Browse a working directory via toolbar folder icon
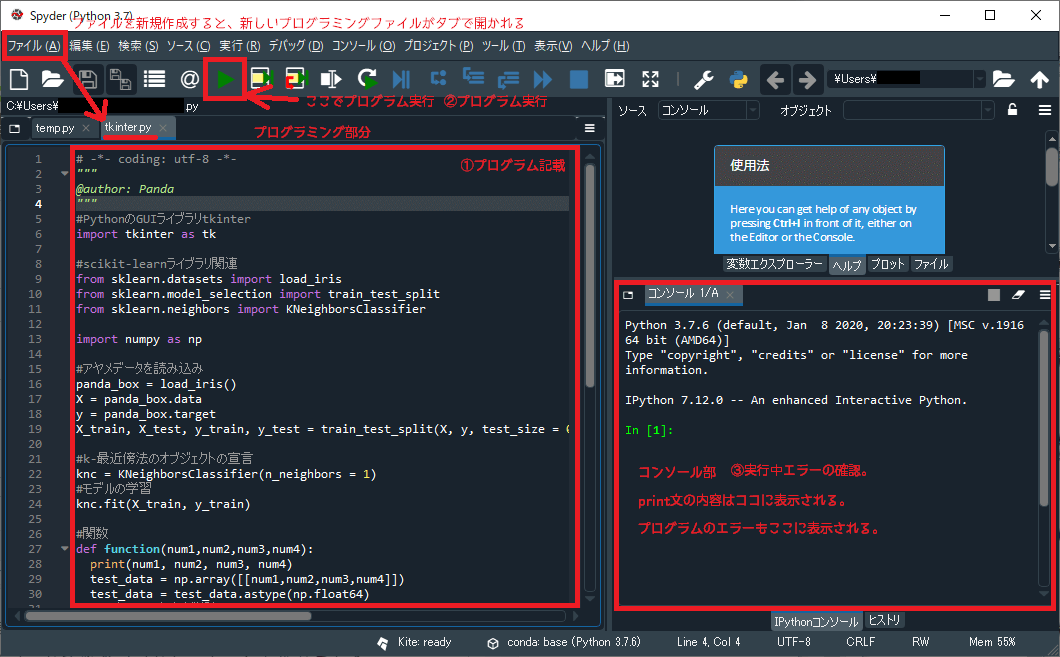The image size is (1060, 657). 1003,79
